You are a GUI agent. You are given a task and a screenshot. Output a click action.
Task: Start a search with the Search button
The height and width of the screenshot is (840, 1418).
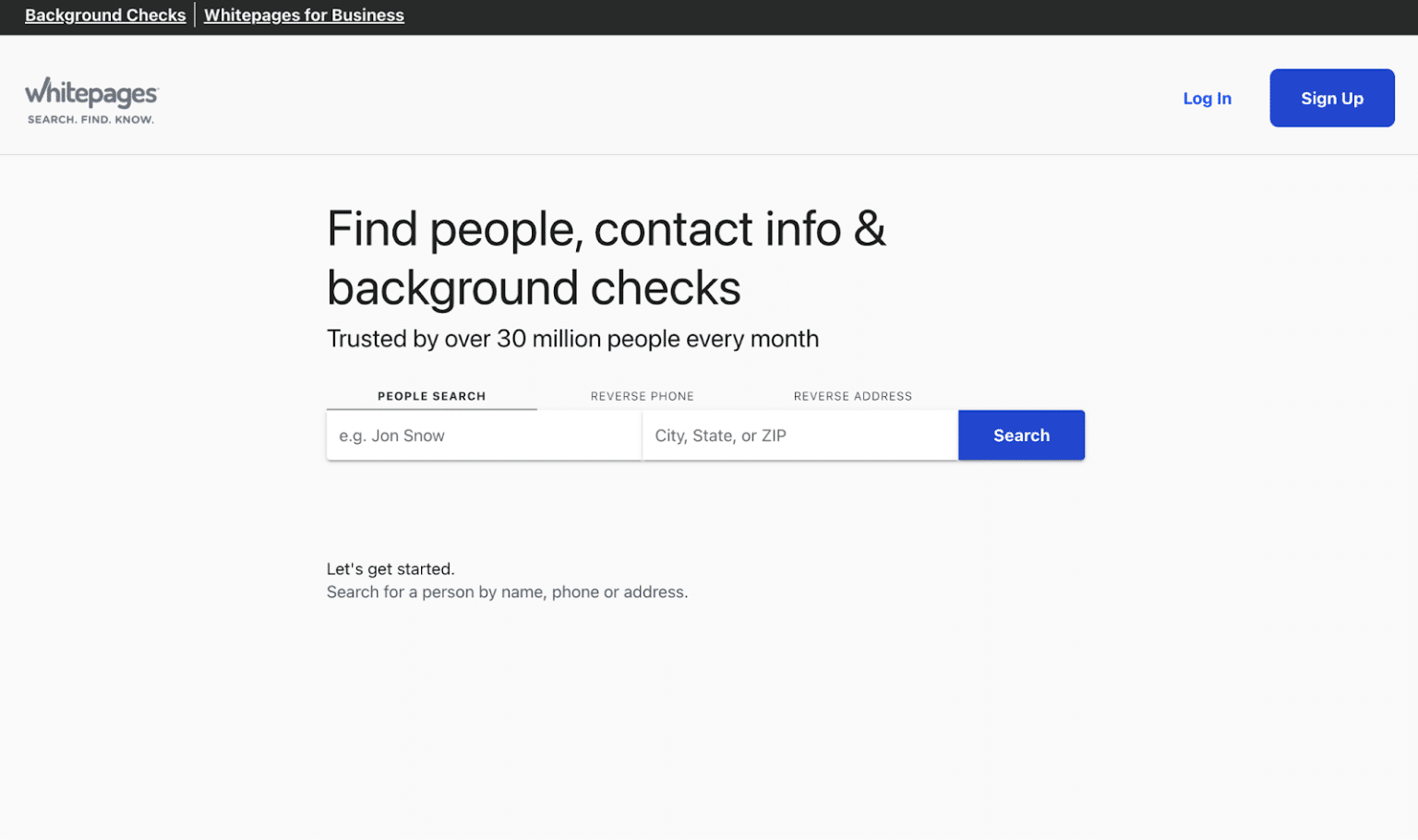pyautogui.click(x=1020, y=435)
